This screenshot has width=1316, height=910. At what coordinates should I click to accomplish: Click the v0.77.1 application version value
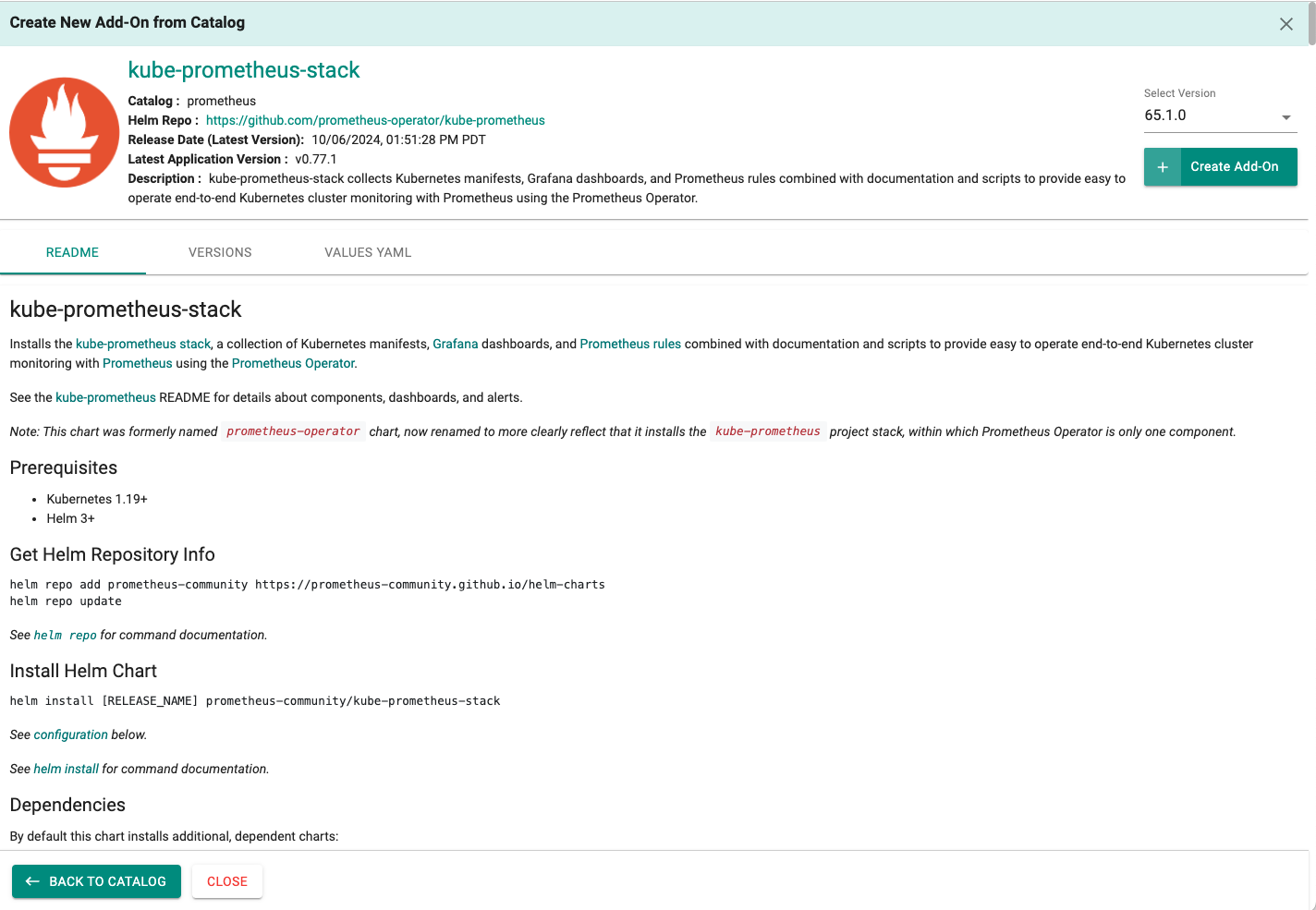pyautogui.click(x=316, y=159)
